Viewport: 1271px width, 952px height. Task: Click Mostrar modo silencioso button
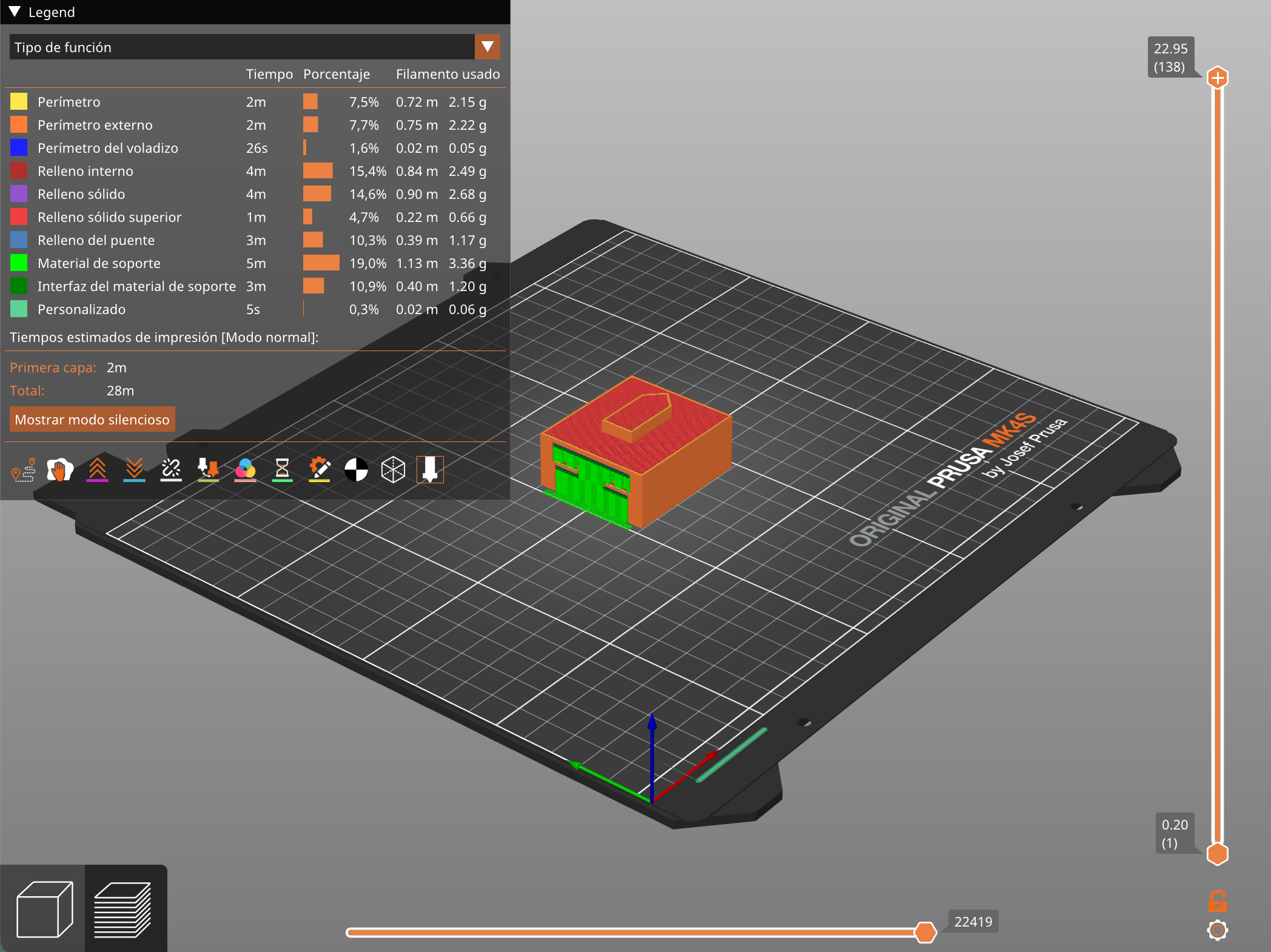click(x=92, y=420)
